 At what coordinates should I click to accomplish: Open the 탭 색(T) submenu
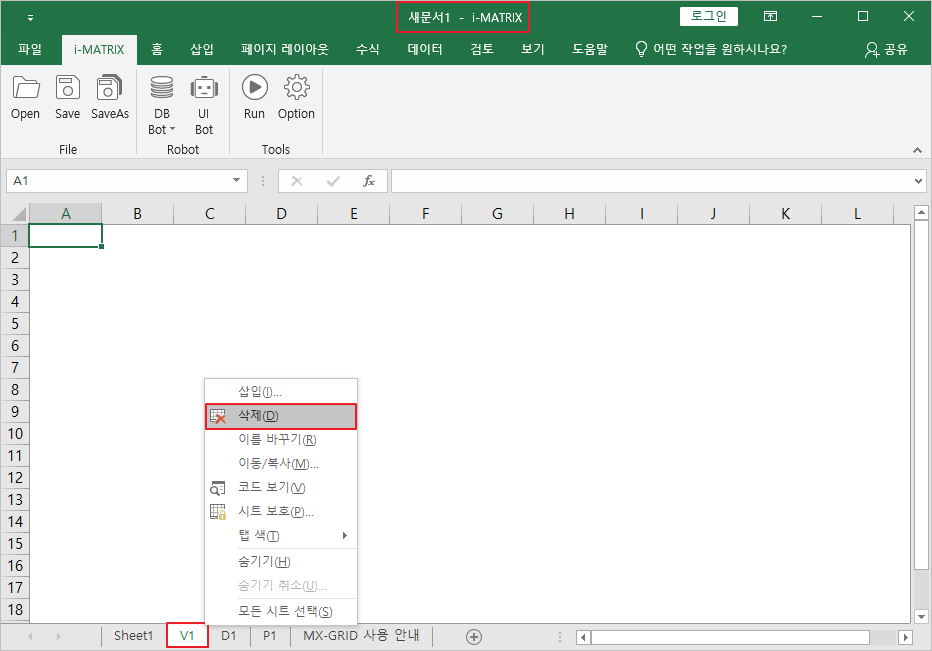[x=281, y=536]
